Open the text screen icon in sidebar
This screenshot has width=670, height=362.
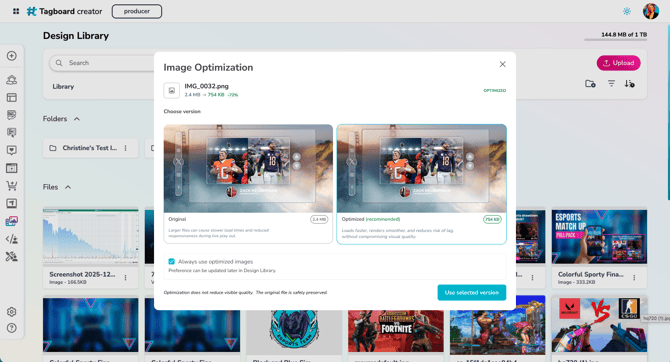(12, 203)
